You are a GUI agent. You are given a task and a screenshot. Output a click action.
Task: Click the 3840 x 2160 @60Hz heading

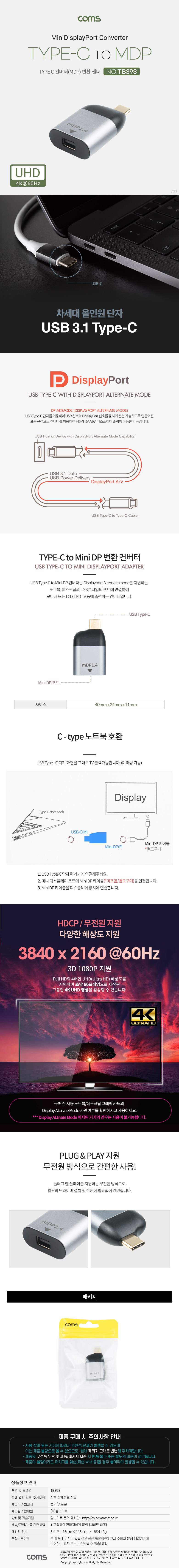[89, 953]
